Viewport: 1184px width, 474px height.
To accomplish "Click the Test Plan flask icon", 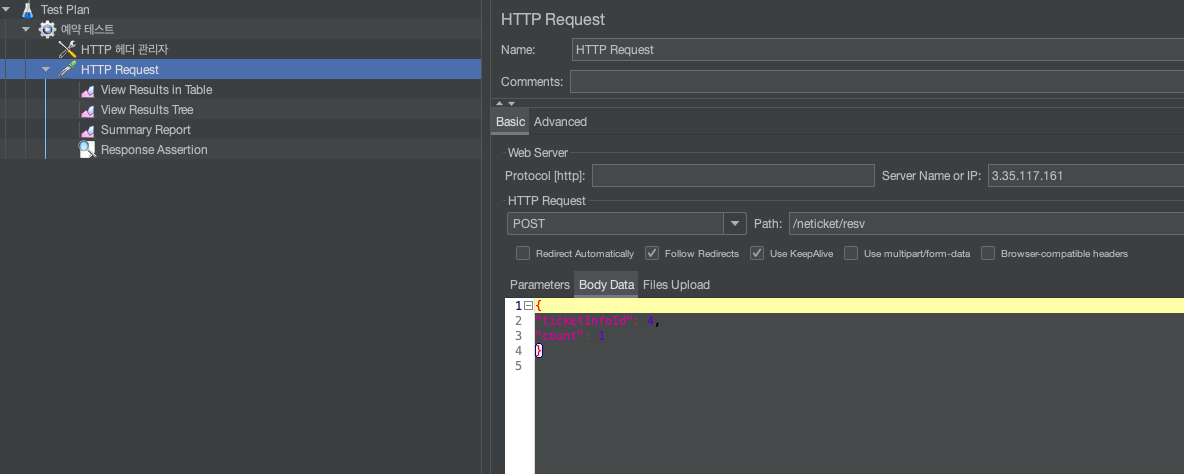I will 28,10.
